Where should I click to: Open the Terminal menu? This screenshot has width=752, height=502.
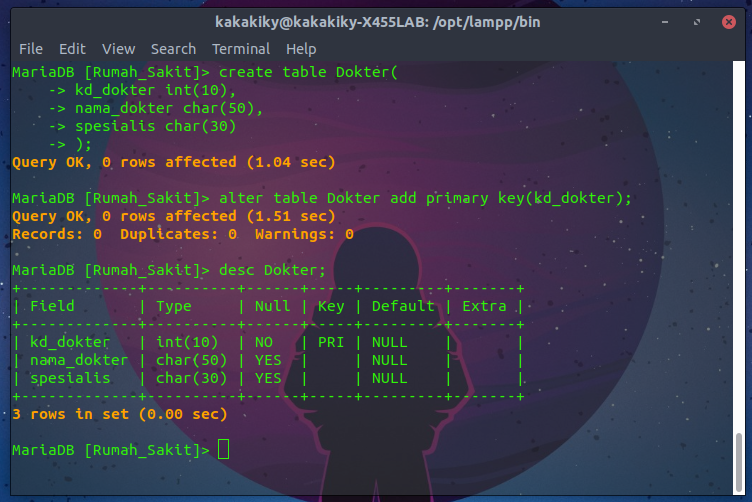tap(241, 49)
